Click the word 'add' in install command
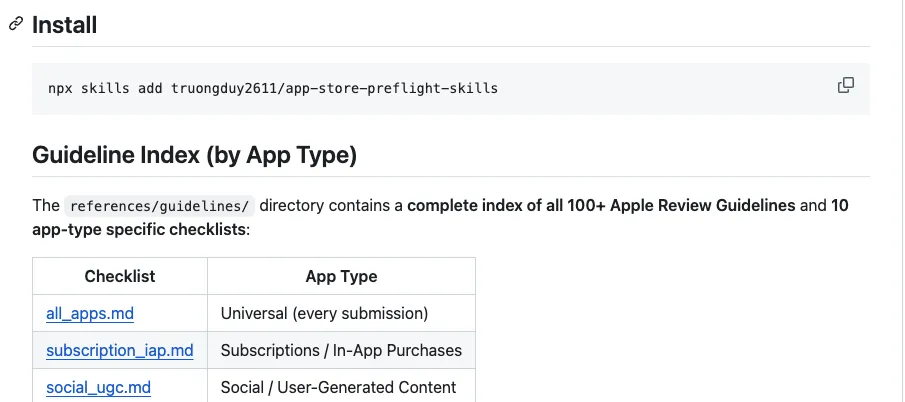Image resolution: width=905 pixels, height=402 pixels. tap(151, 88)
